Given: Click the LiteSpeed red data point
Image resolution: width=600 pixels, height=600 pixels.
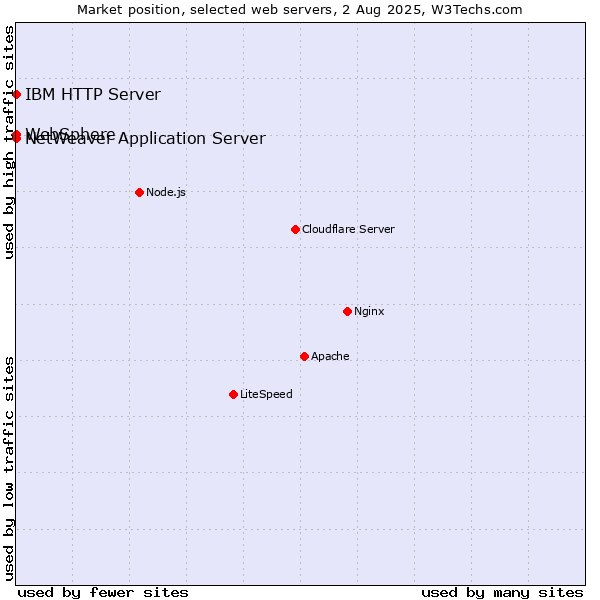Looking at the screenshot, I should click(x=234, y=395).
